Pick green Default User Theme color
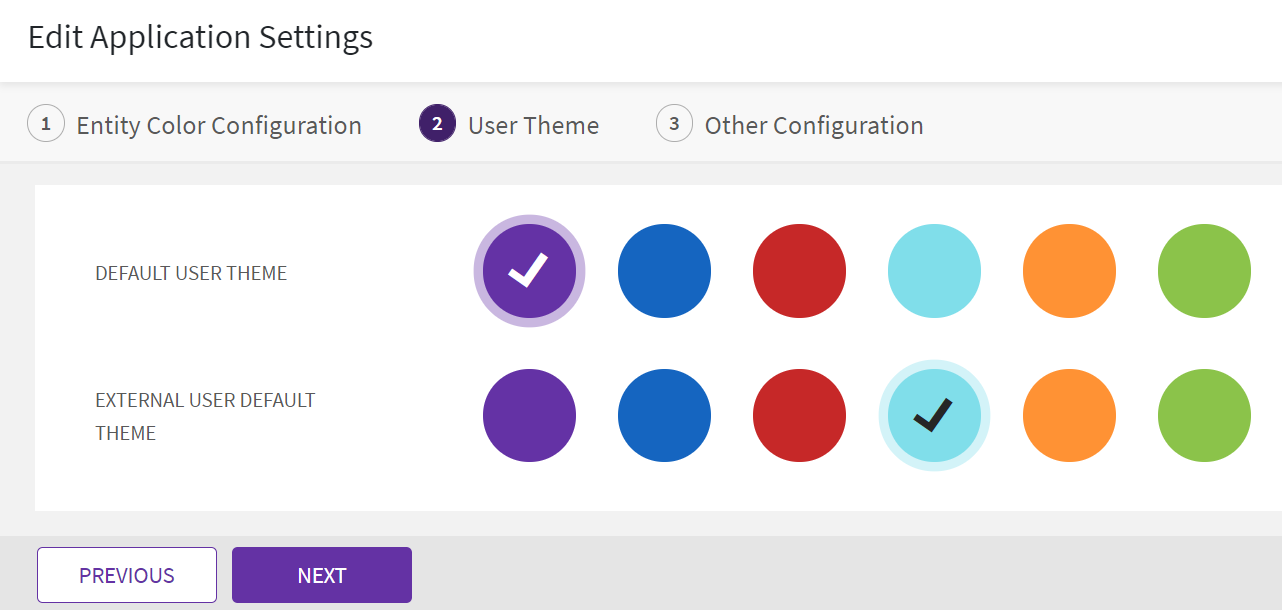This screenshot has height=610, width=1282. coord(1204,271)
